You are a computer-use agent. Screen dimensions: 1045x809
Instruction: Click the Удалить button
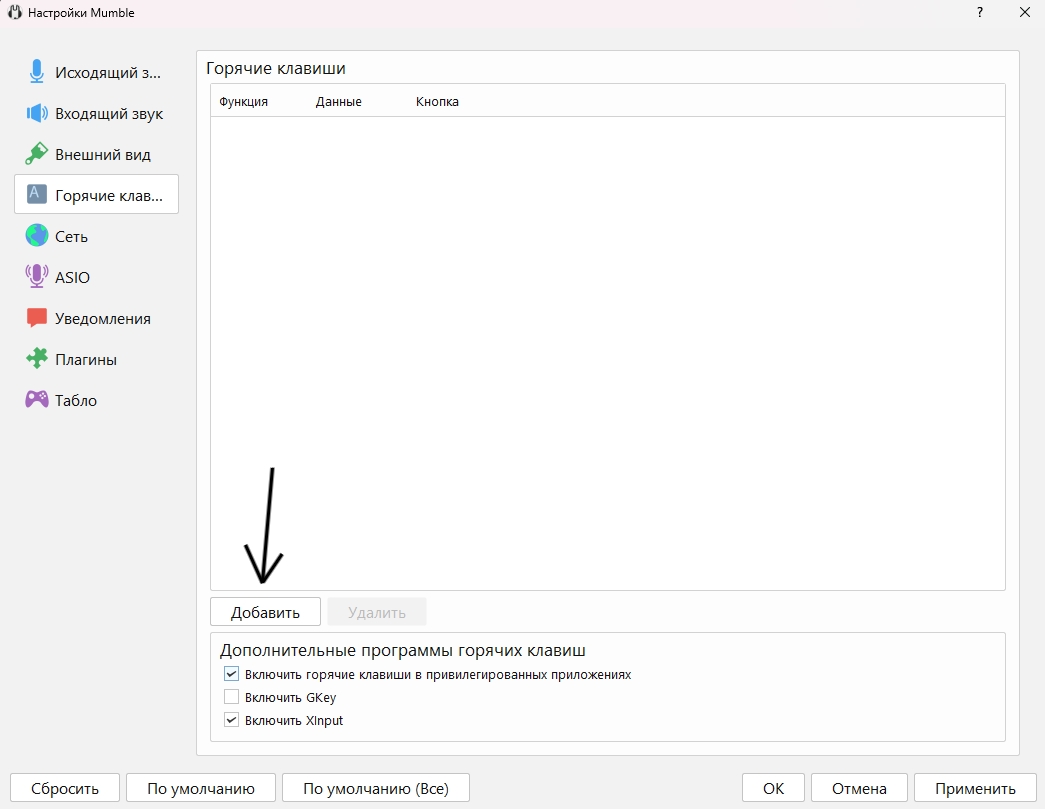pos(377,612)
